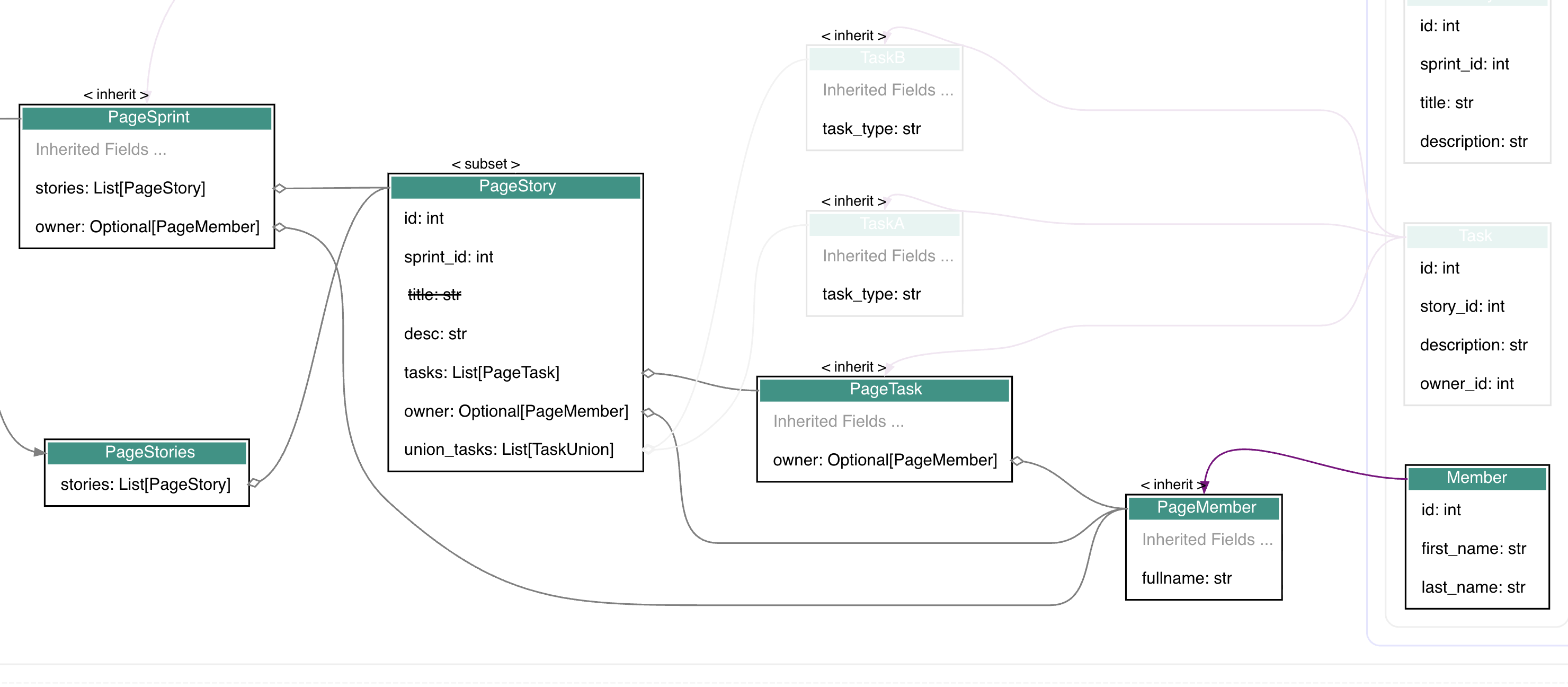Click tasks: List[PageTask] field in PageStory

tap(481, 372)
